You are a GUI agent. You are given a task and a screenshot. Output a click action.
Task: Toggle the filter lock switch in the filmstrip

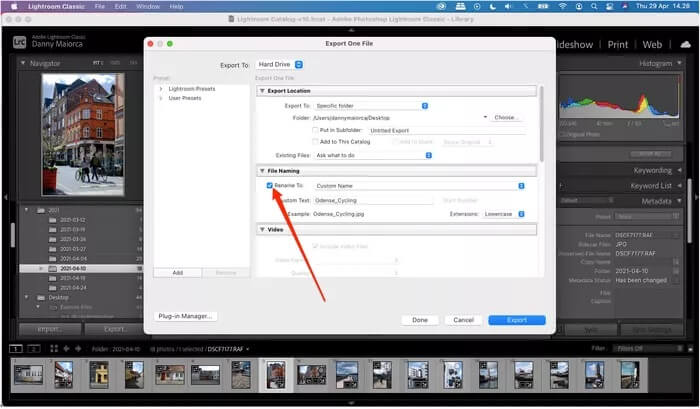[x=690, y=349]
